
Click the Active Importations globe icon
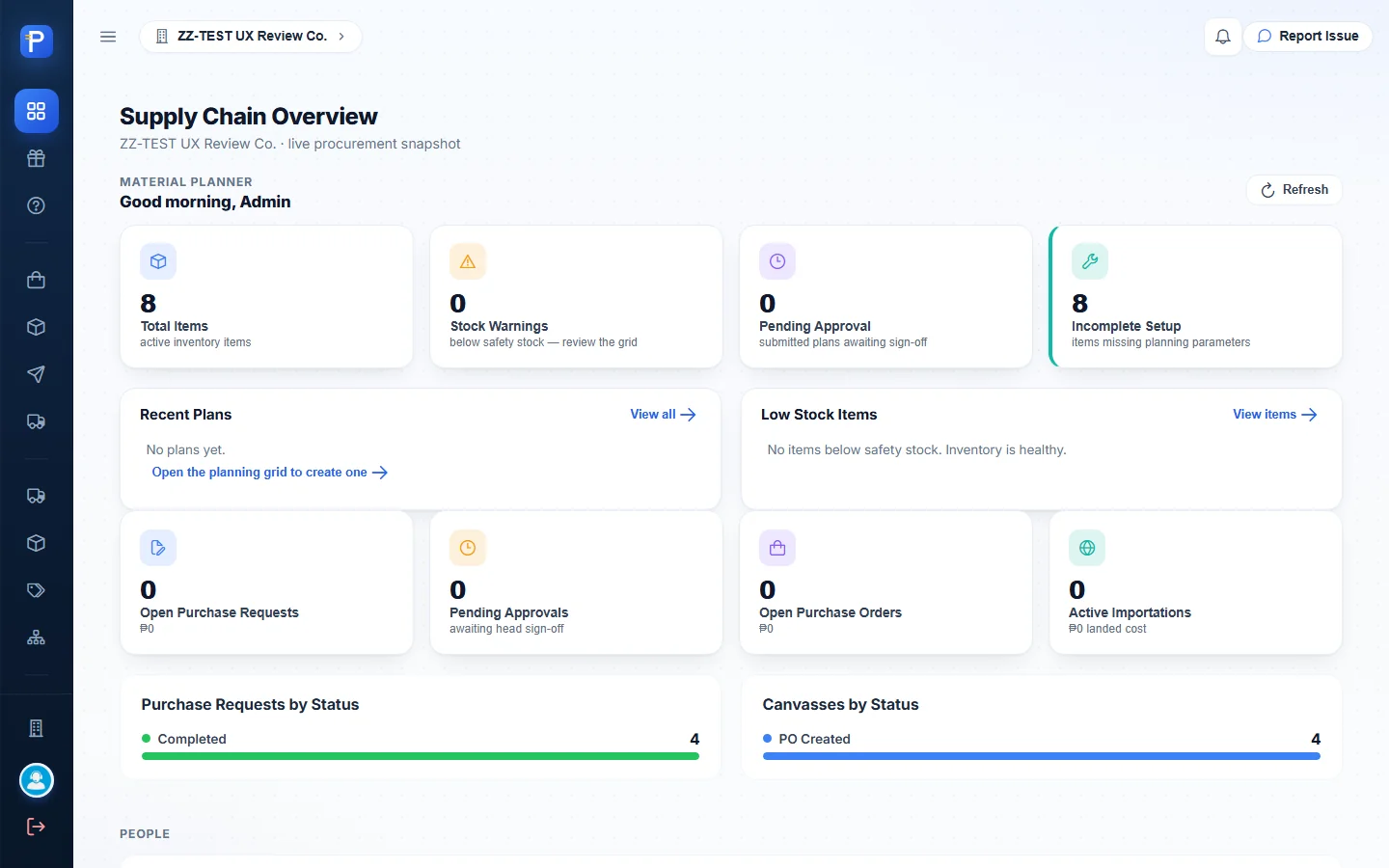pyautogui.click(x=1087, y=548)
